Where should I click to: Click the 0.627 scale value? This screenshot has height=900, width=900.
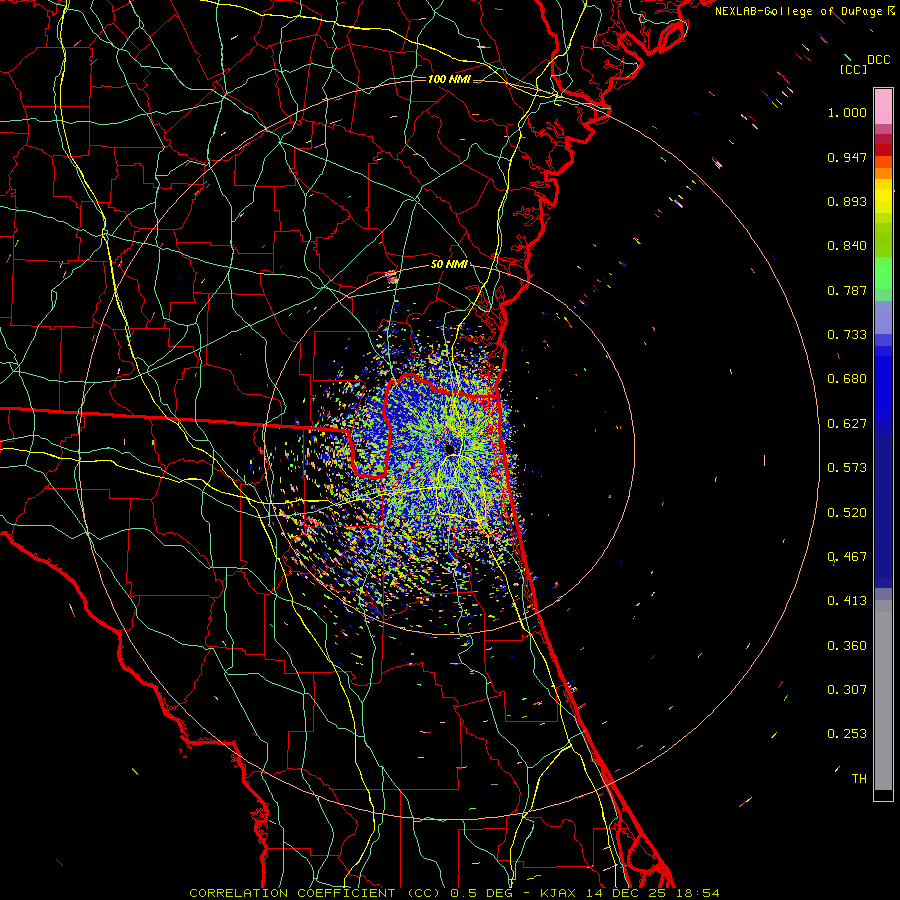(x=847, y=424)
